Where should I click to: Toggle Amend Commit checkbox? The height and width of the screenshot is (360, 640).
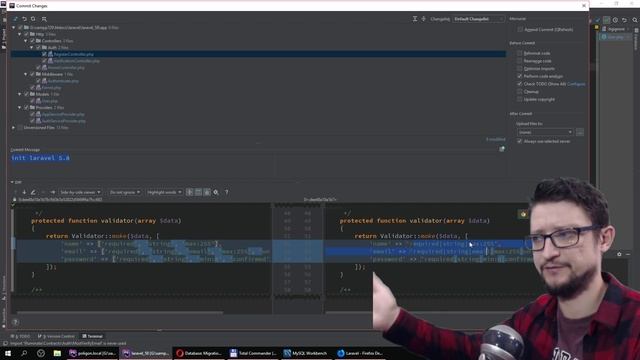520,29
